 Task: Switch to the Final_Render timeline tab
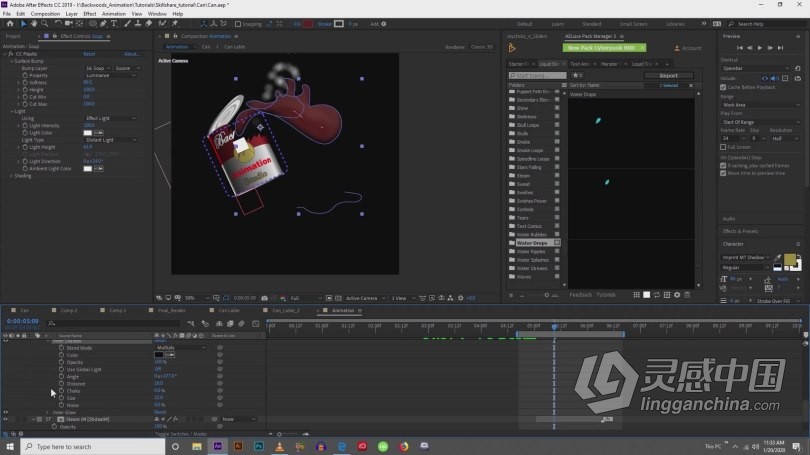(x=171, y=310)
